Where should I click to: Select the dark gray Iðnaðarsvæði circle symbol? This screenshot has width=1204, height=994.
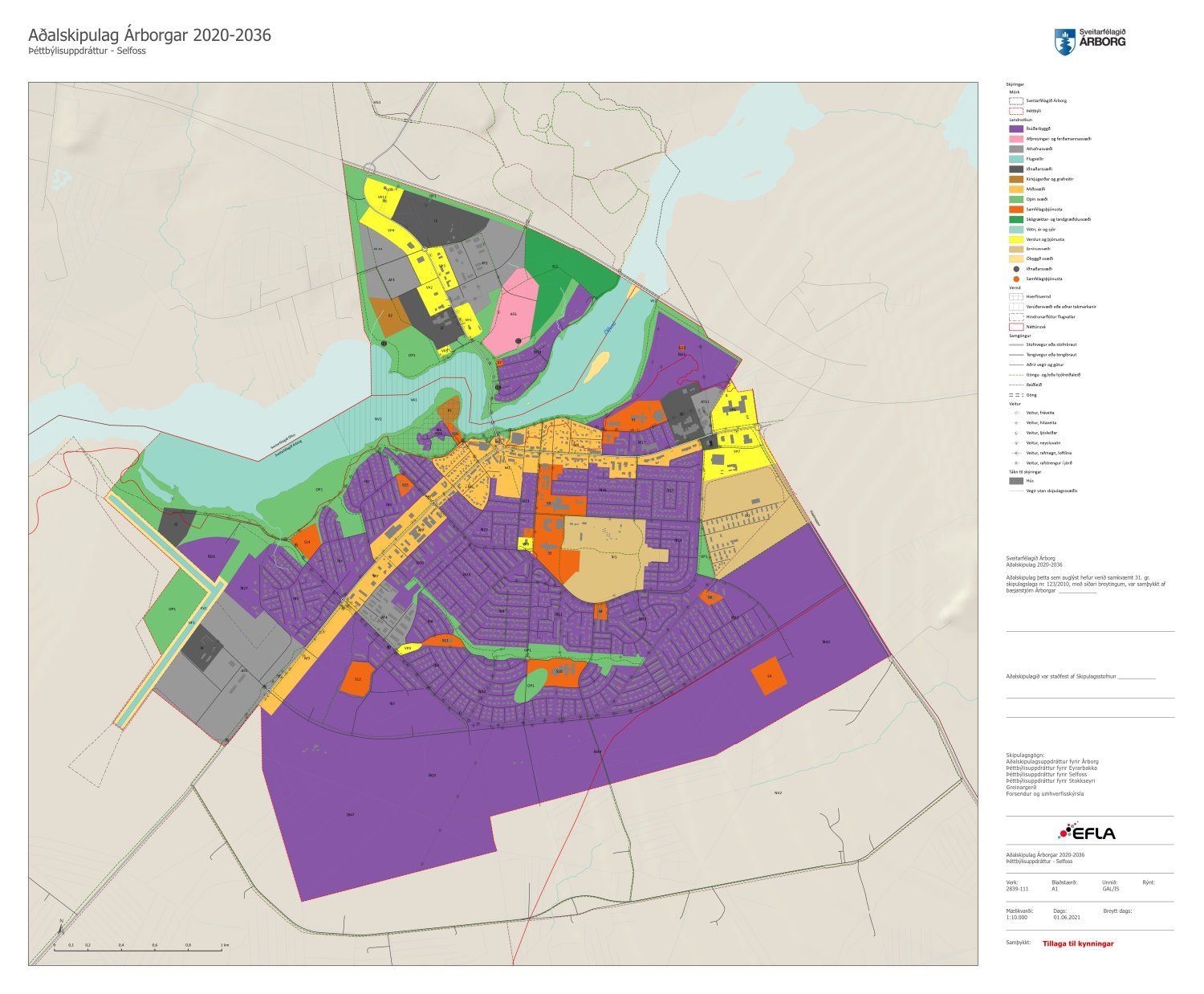(x=1016, y=269)
